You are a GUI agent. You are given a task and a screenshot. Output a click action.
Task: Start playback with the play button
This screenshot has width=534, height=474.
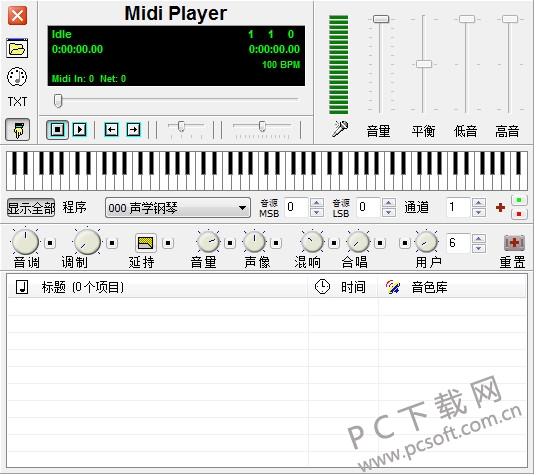coord(80,129)
